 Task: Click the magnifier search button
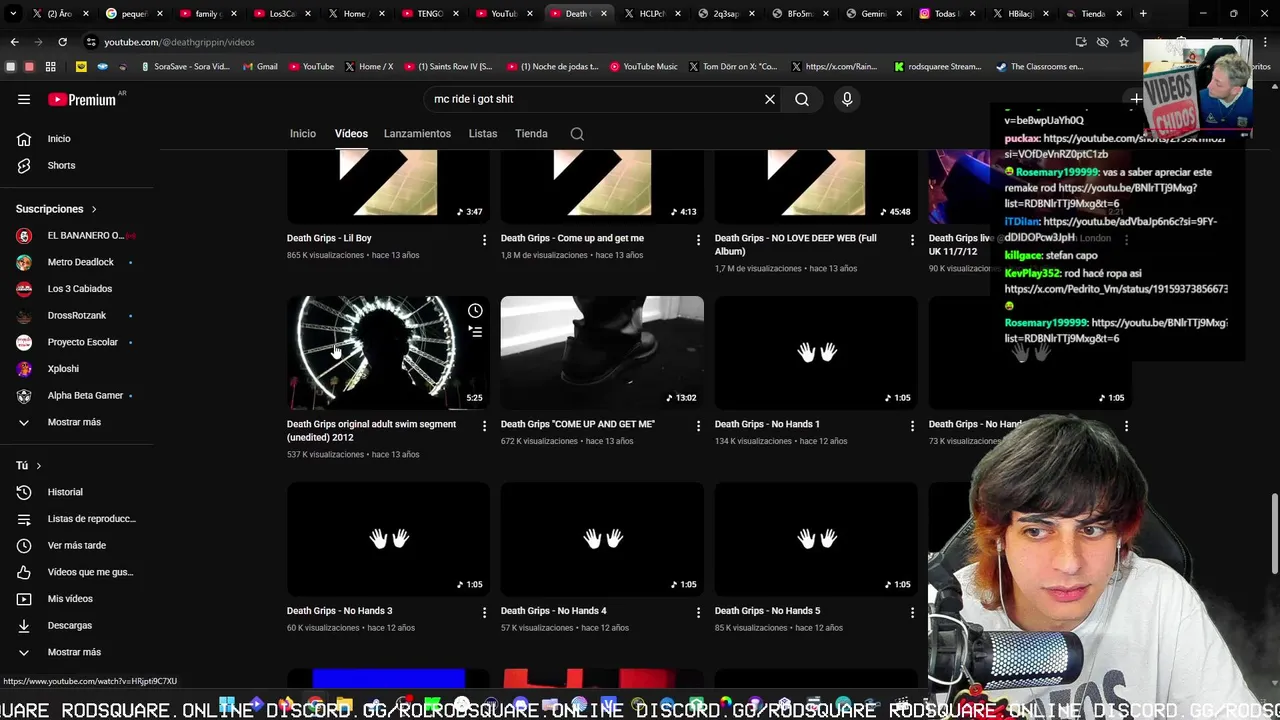(x=802, y=99)
